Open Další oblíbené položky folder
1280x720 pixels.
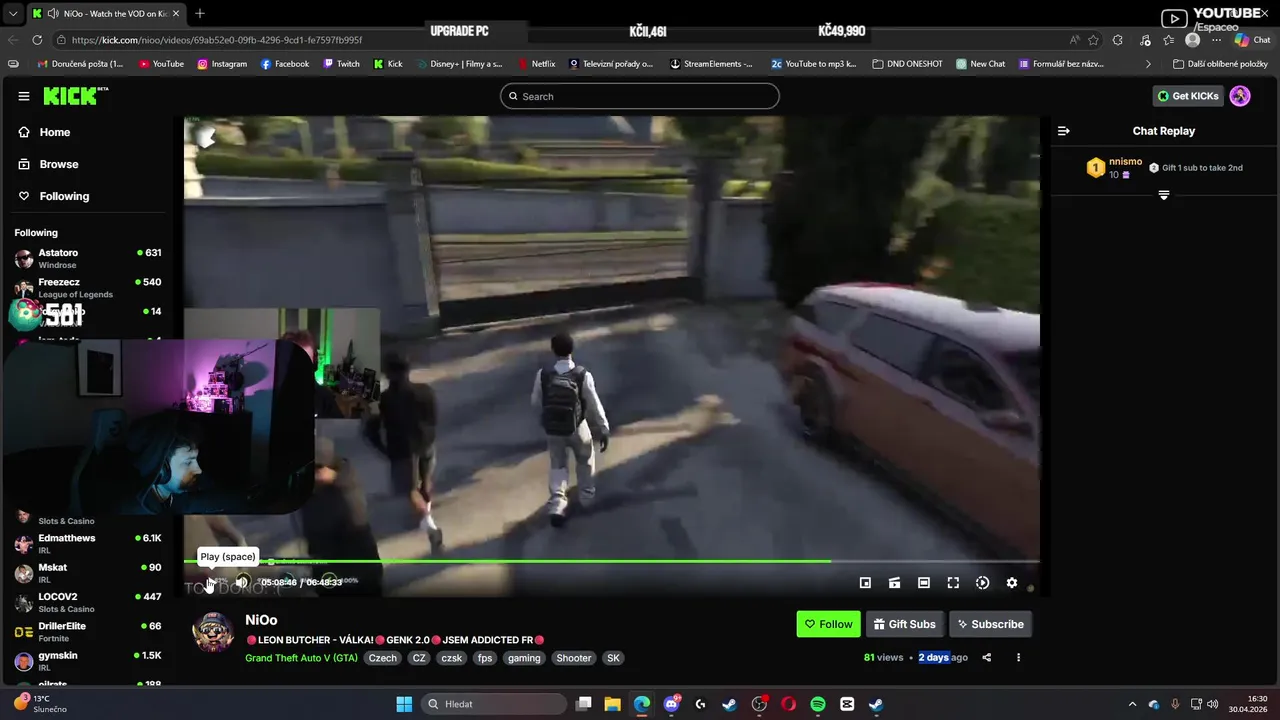tap(1220, 64)
